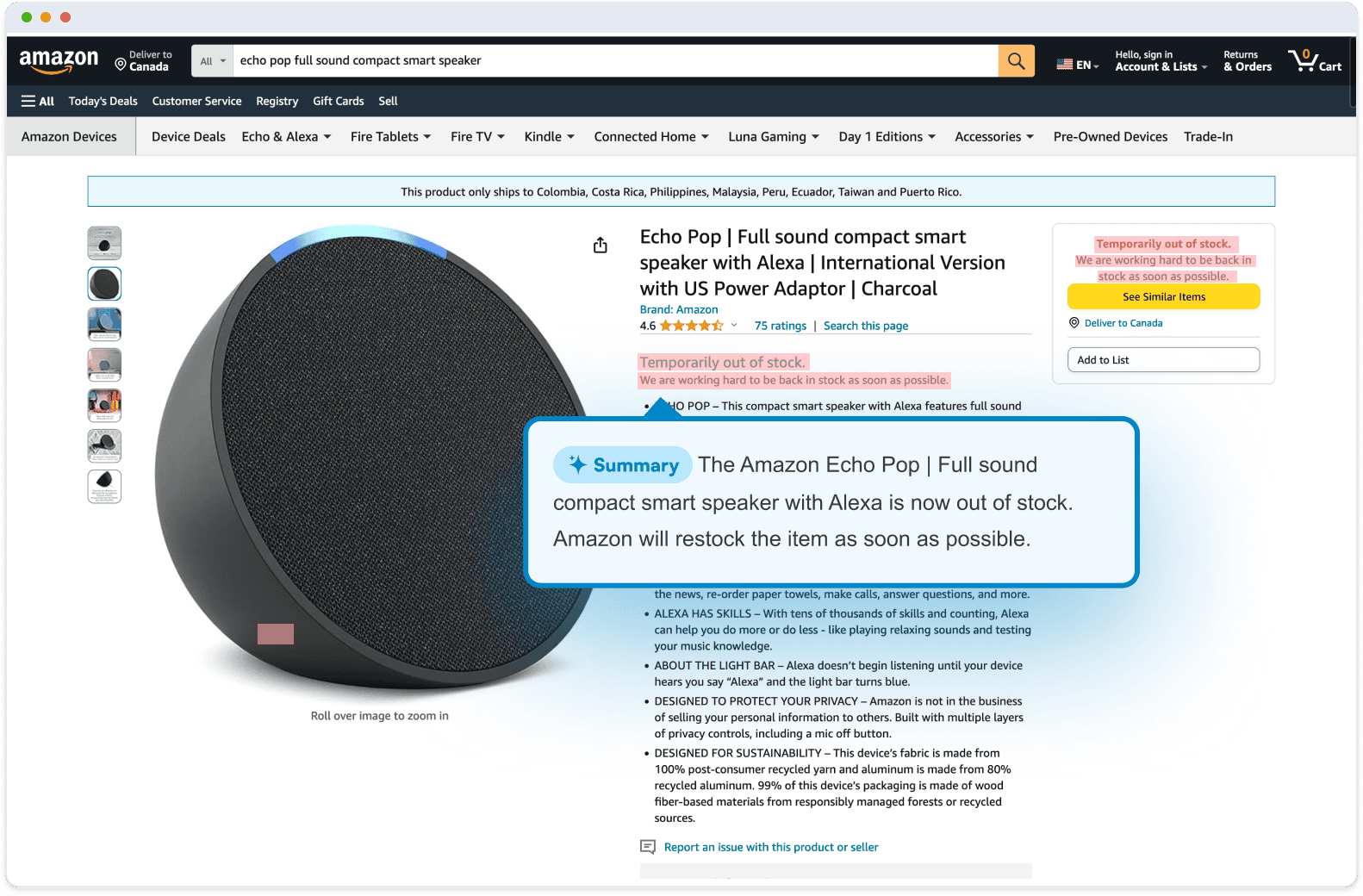The width and height of the screenshot is (1363, 896).
Task: Open Today's Deals tab
Action: [x=103, y=101]
